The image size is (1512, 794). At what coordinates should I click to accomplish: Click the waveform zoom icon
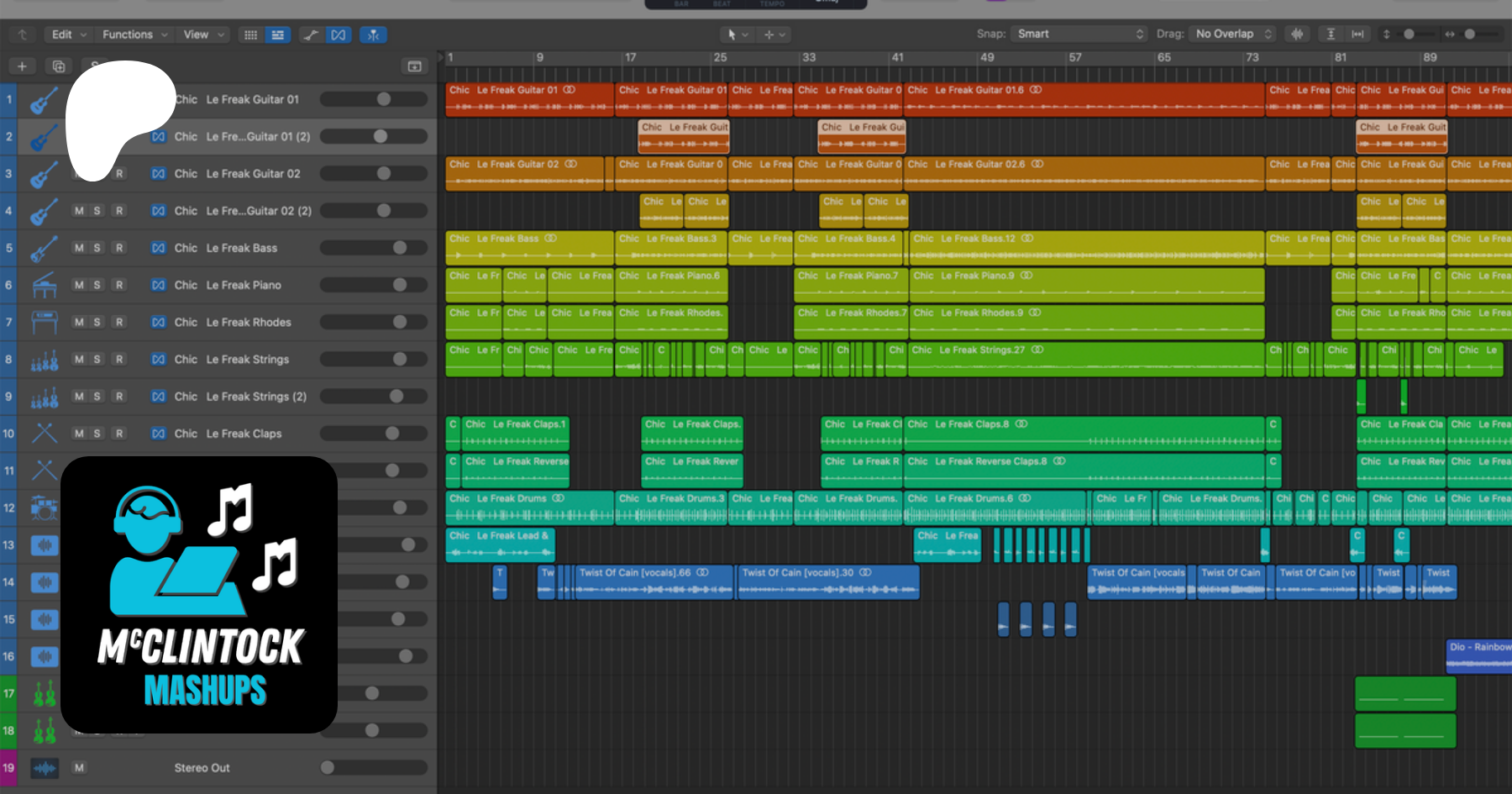pyautogui.click(x=1298, y=34)
